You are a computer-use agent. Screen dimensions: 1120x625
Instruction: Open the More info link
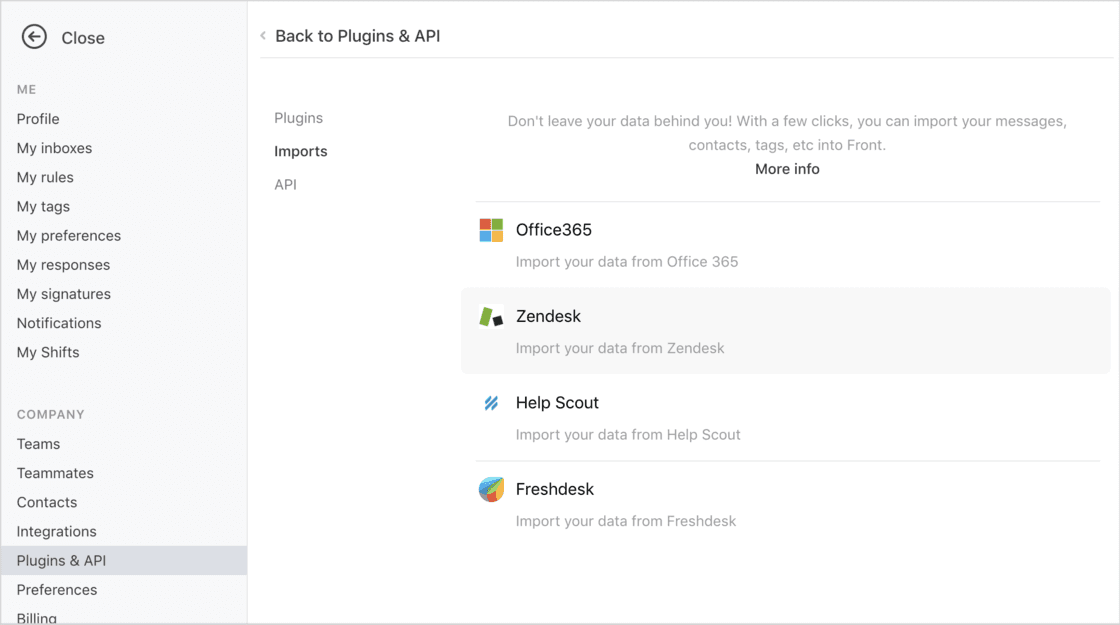(x=787, y=169)
